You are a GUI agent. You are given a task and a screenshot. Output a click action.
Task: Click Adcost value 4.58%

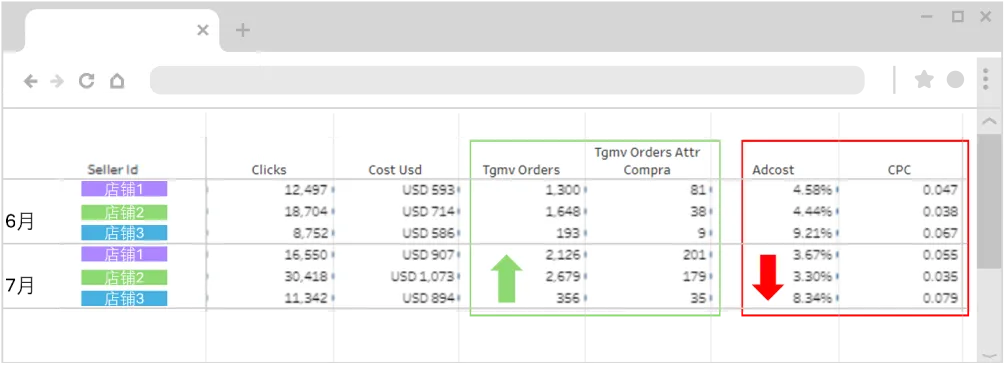pos(812,190)
